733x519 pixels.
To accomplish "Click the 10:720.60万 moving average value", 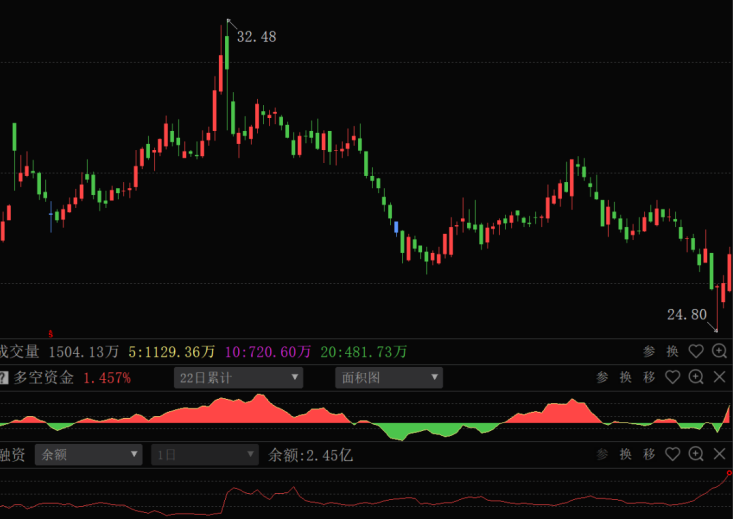I will pos(268,352).
